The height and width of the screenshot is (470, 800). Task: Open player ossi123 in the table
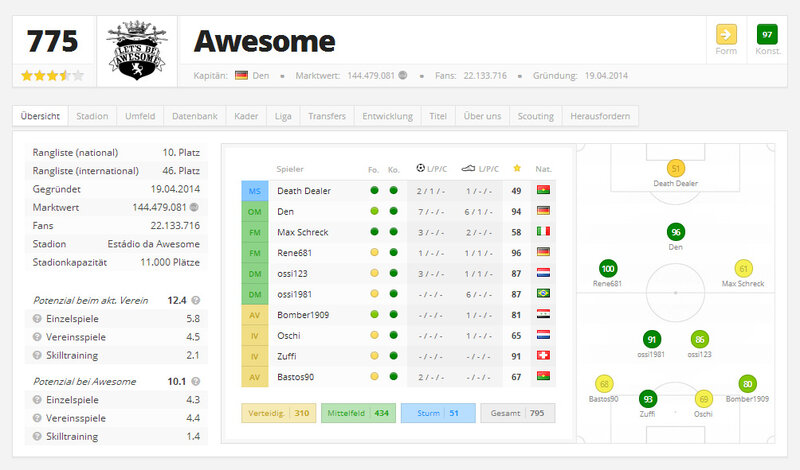coord(292,274)
